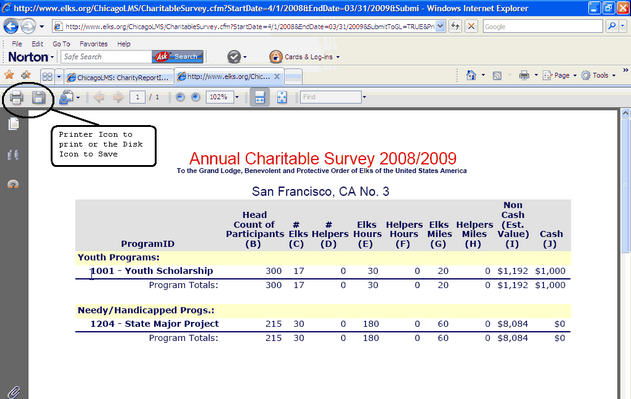Expand the Home button dropdown arrow
631x399 pixels.
tap(483, 75)
